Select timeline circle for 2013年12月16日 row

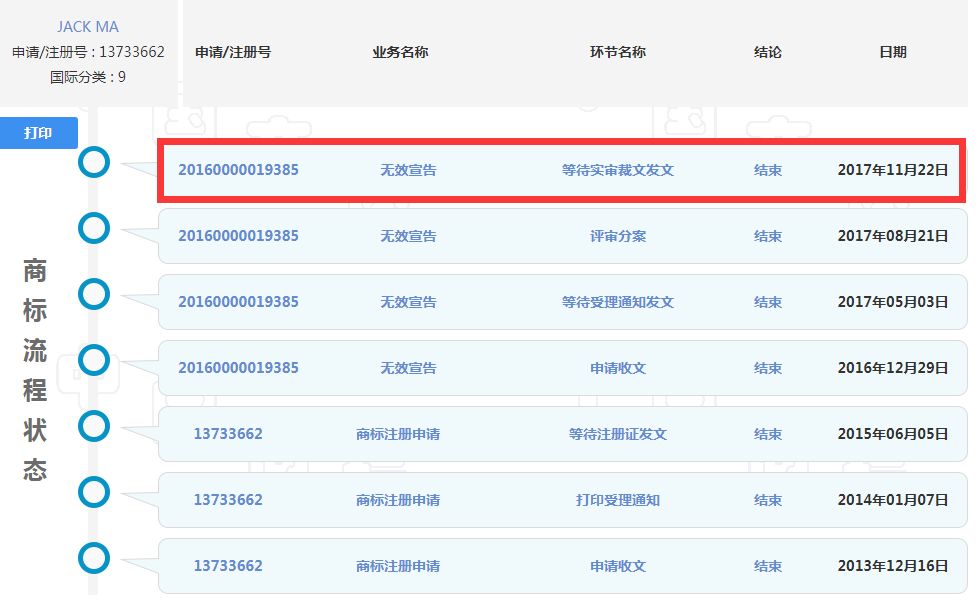click(94, 558)
